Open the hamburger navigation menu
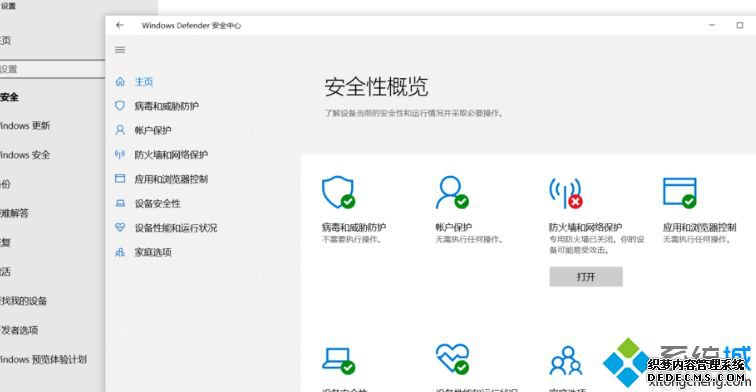 120,50
